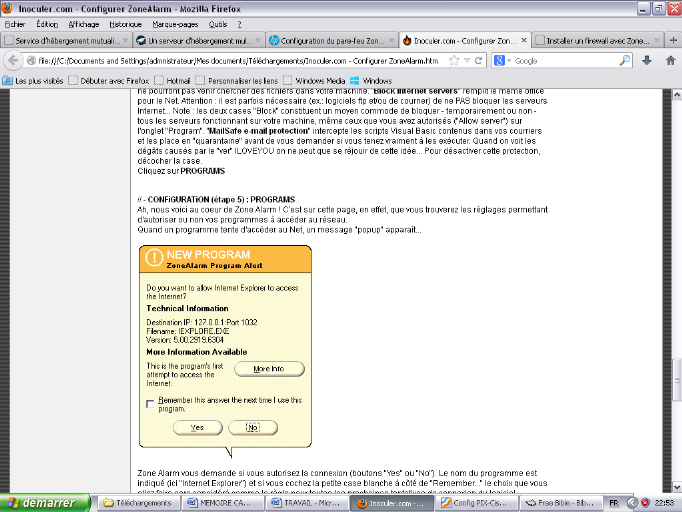
Task: Open 'Les plus visités' bookmark
Action: (33, 80)
